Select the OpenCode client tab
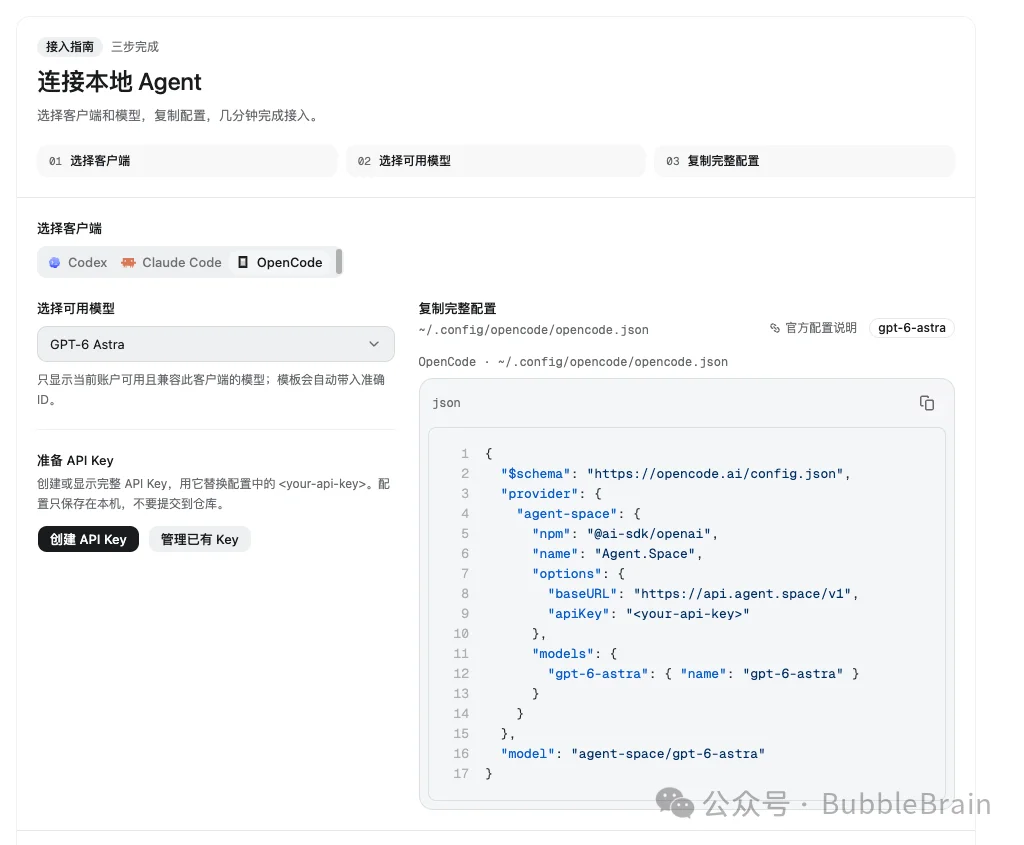 coord(280,263)
